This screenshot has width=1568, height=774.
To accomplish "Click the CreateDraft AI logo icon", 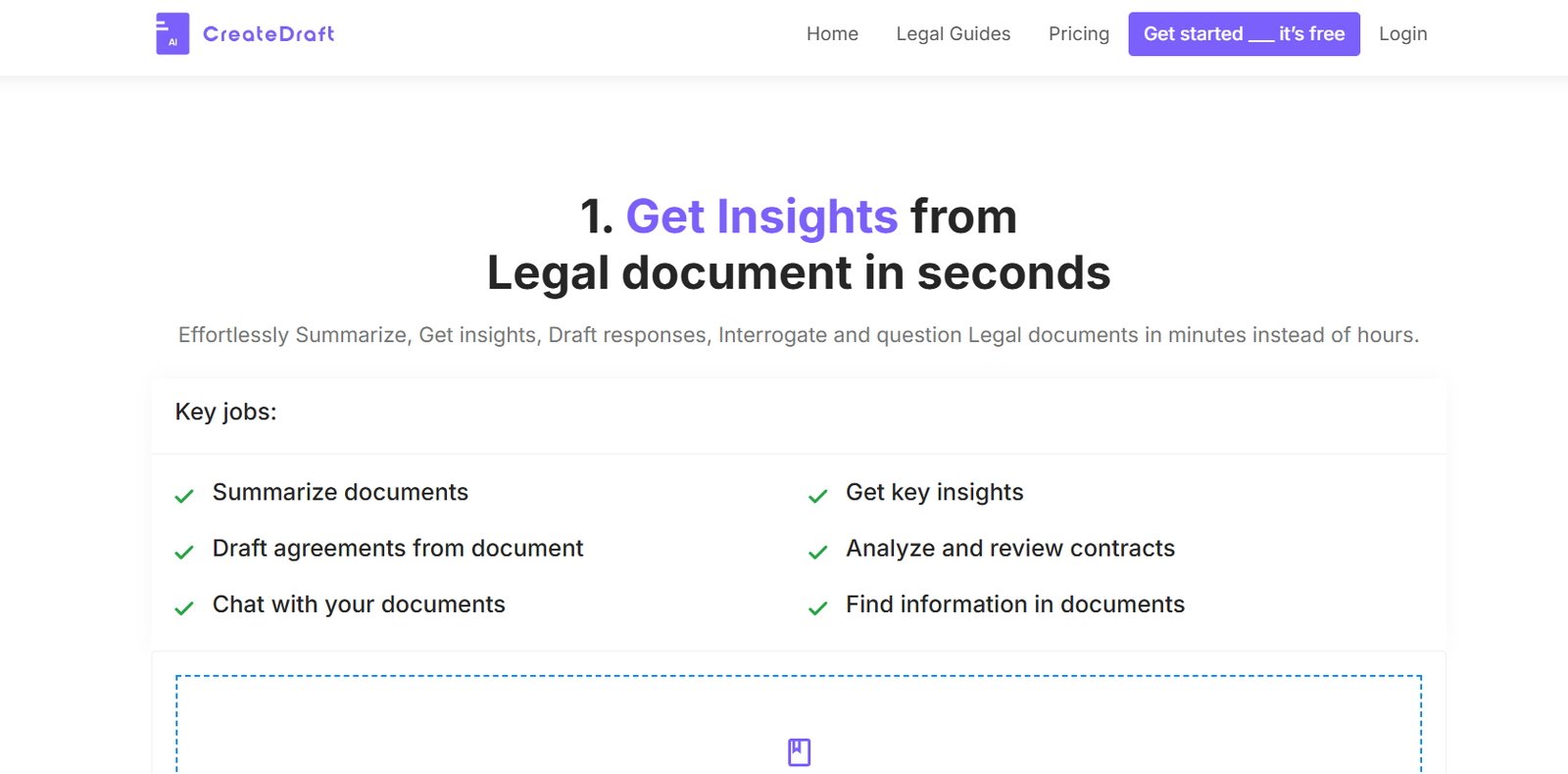I will coord(172,34).
